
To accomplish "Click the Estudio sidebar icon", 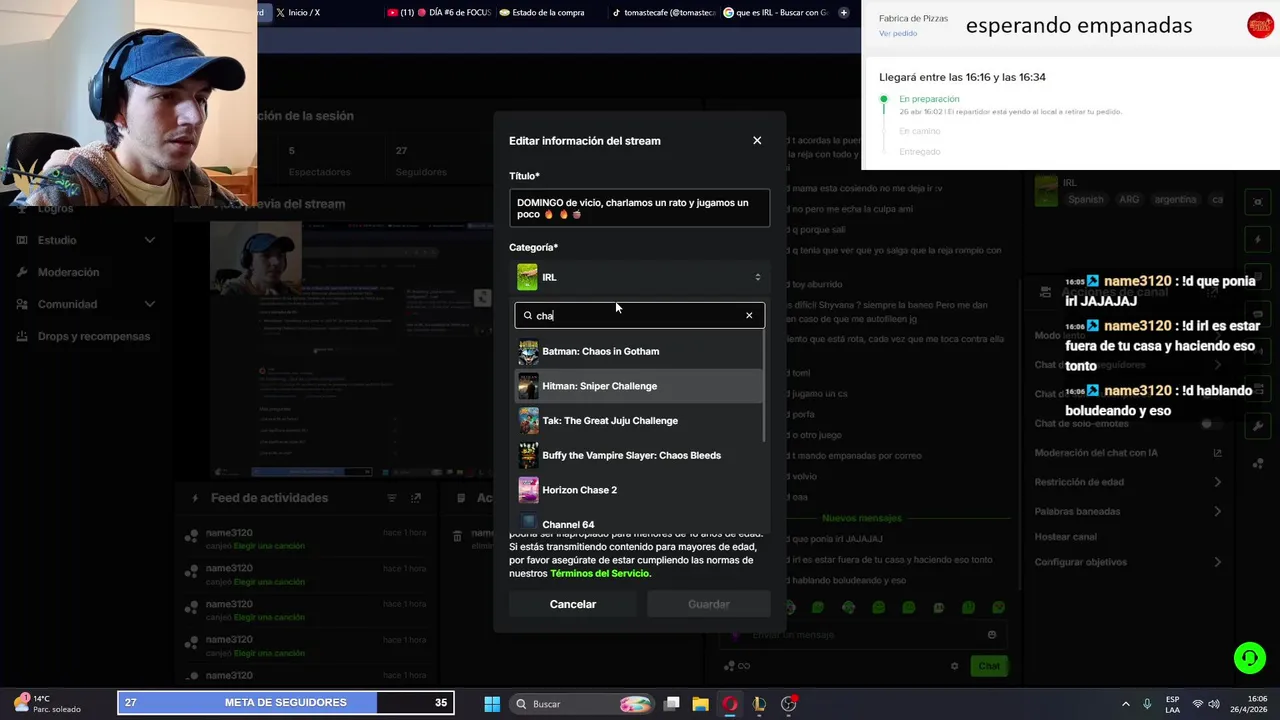I will coord(22,240).
